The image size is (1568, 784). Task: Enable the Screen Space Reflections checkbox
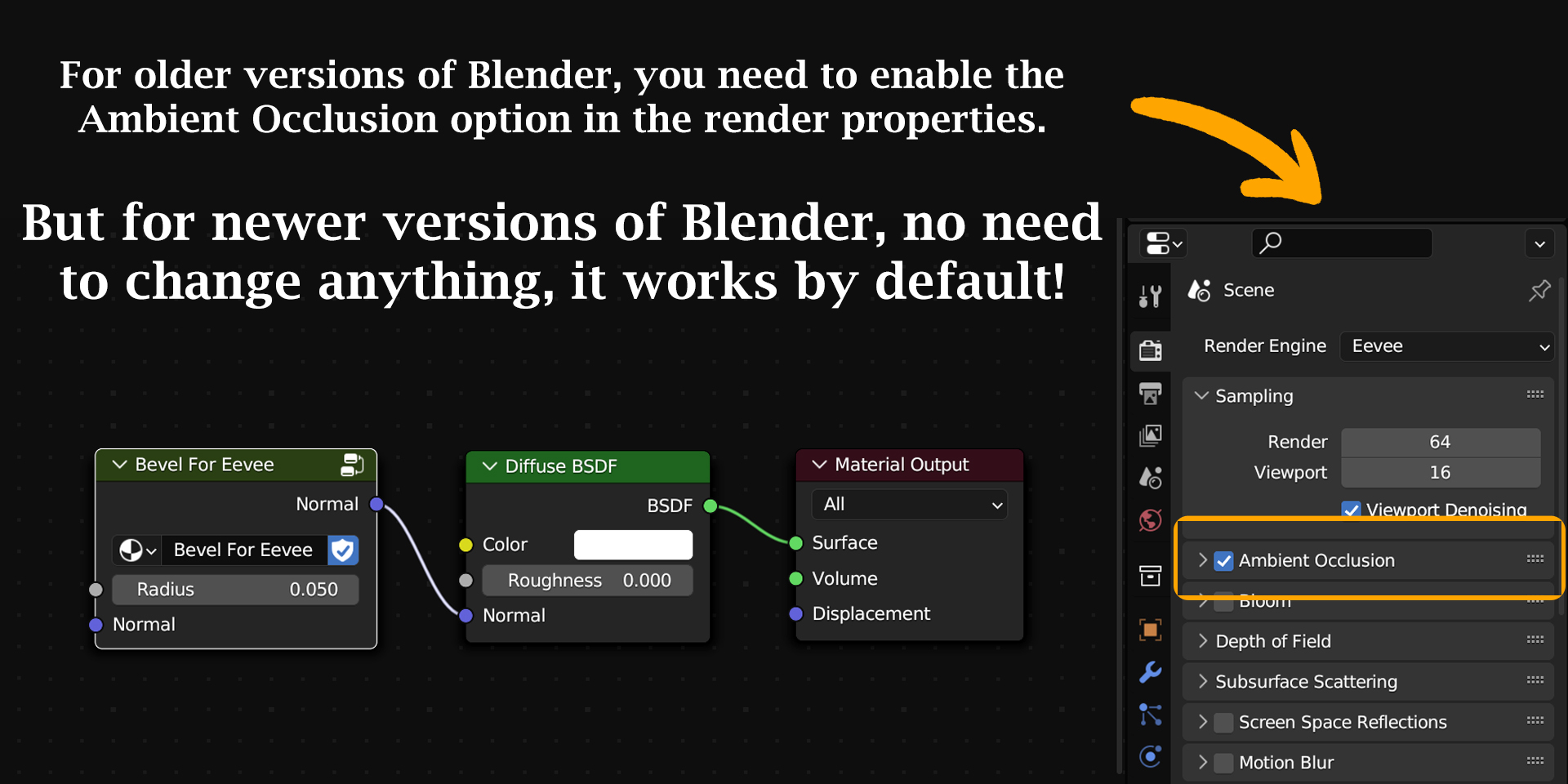click(x=1223, y=723)
